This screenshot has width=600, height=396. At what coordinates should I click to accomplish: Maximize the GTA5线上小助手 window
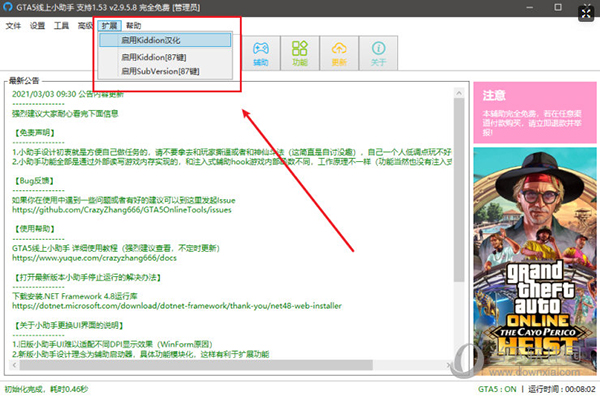558,7
